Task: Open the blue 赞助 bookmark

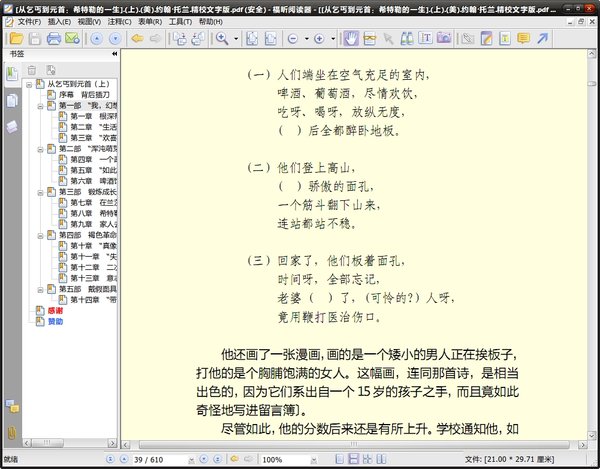Action: (55, 321)
